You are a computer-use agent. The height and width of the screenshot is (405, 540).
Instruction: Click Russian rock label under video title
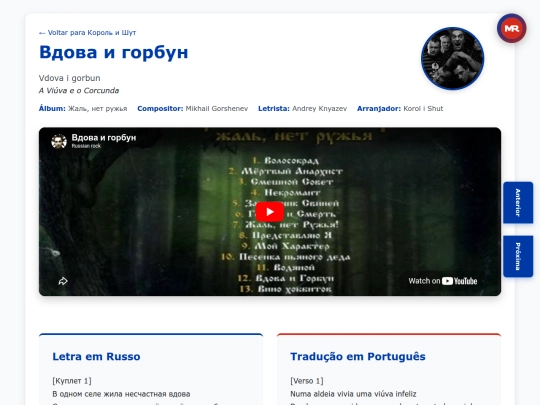coord(86,146)
